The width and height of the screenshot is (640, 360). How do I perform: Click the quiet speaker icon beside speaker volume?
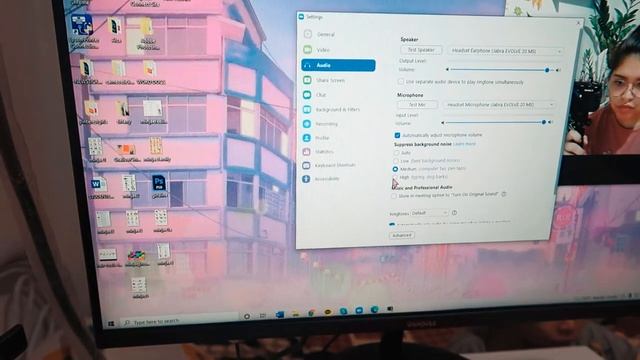coord(447,70)
